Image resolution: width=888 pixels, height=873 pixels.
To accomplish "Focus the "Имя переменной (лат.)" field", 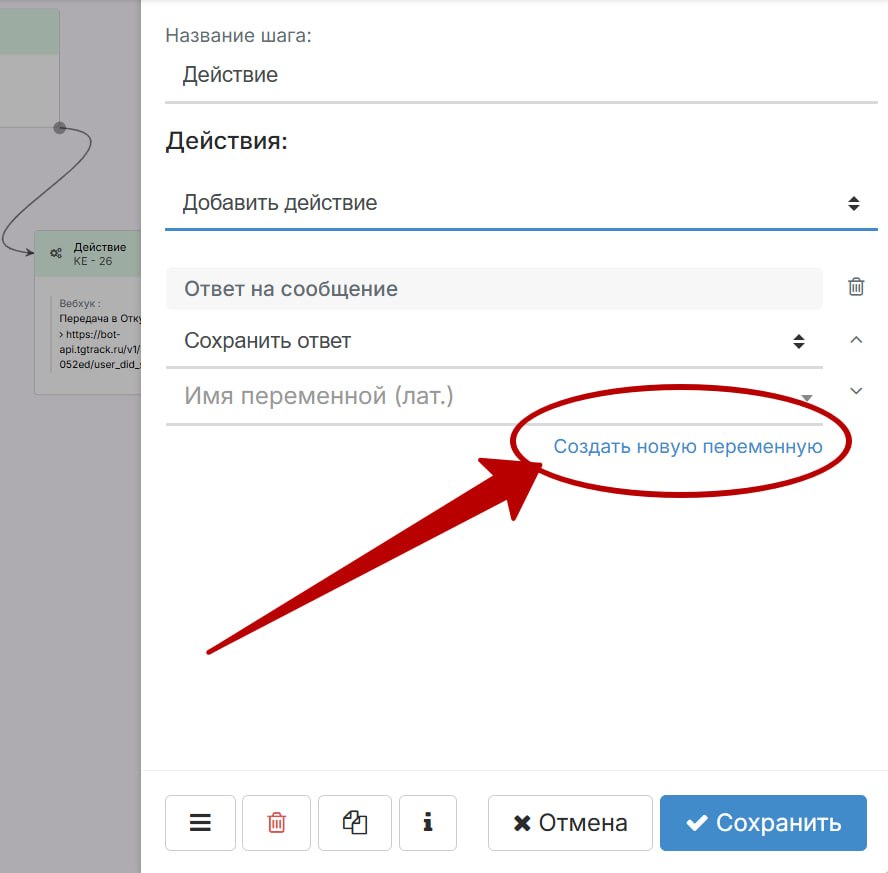I will tap(480, 397).
